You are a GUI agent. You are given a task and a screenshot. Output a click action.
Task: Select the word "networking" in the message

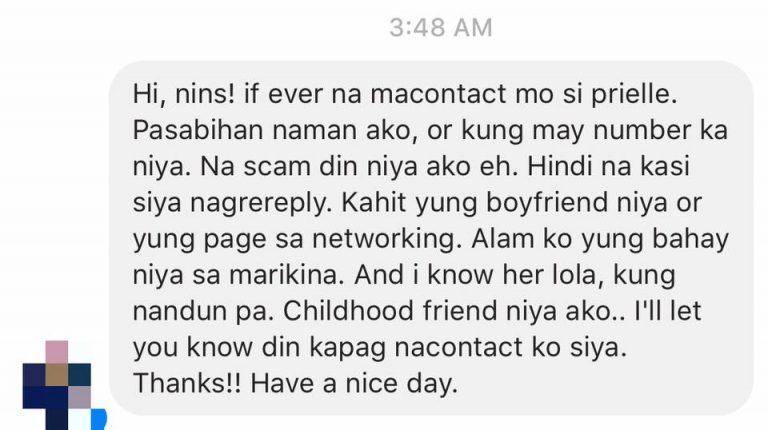(x=383, y=239)
